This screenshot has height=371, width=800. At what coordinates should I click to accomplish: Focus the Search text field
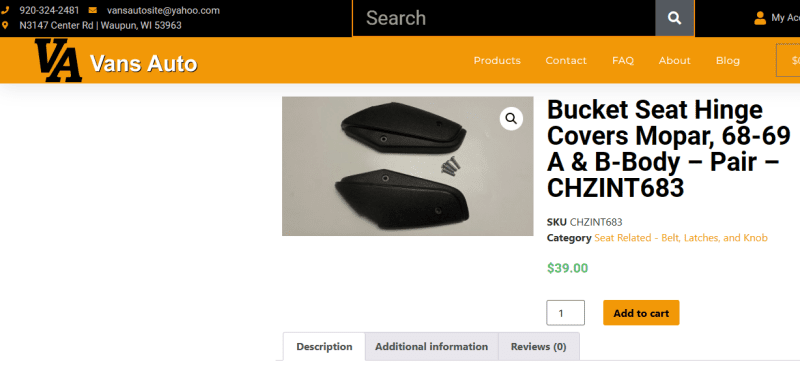[504, 18]
